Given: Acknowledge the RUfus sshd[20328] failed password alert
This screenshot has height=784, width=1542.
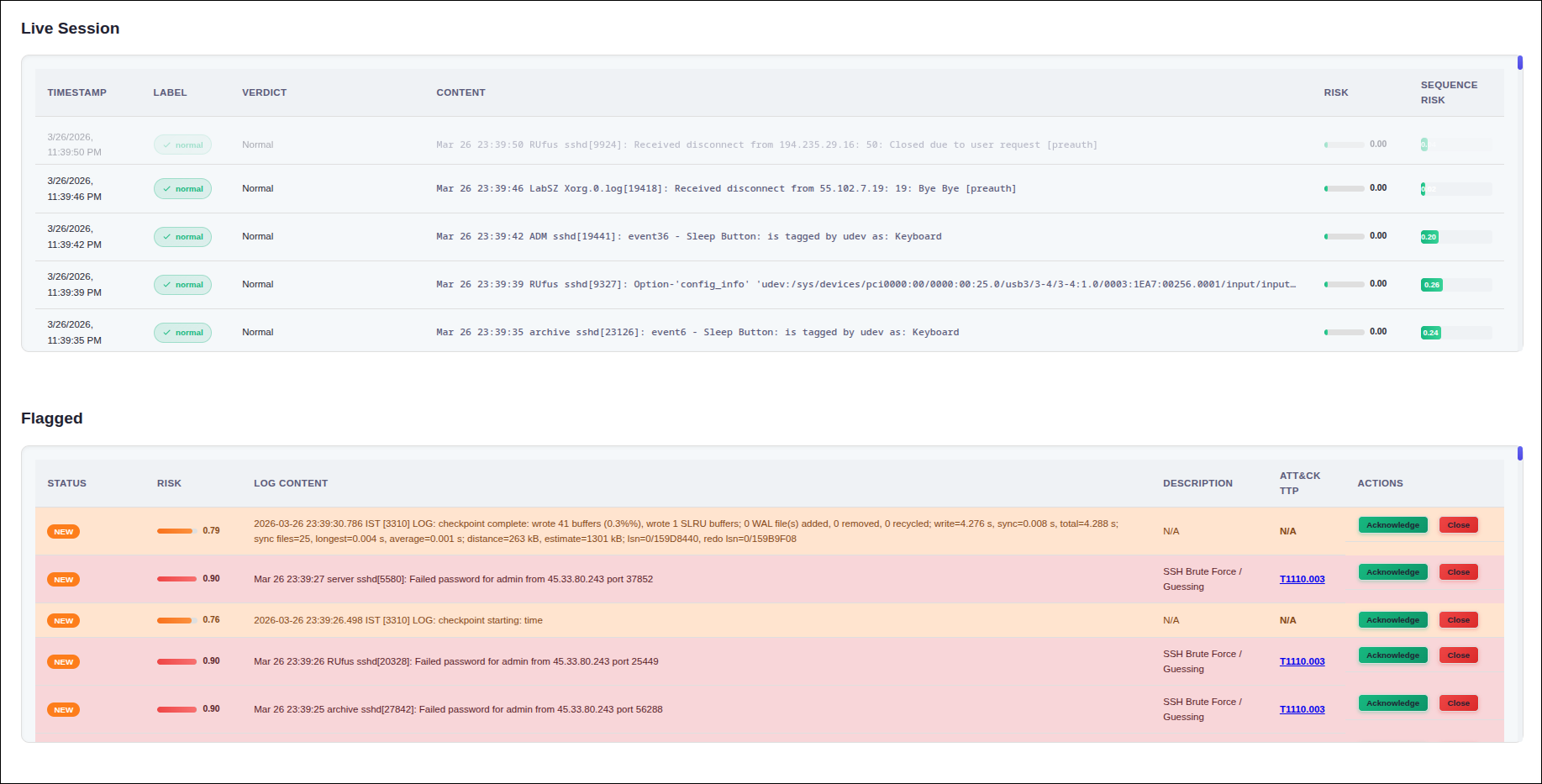Looking at the screenshot, I should coord(1392,655).
